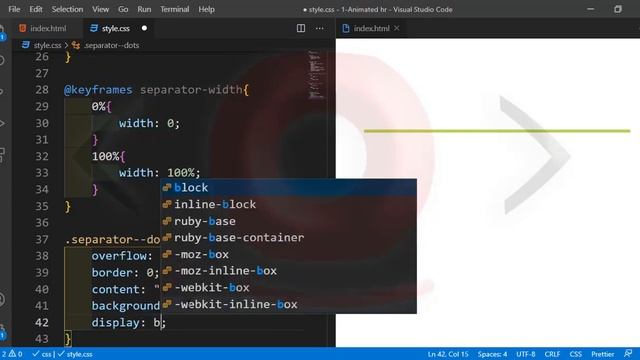The image size is (640, 360).
Task: Open the Run menu
Action: [x=144, y=9]
